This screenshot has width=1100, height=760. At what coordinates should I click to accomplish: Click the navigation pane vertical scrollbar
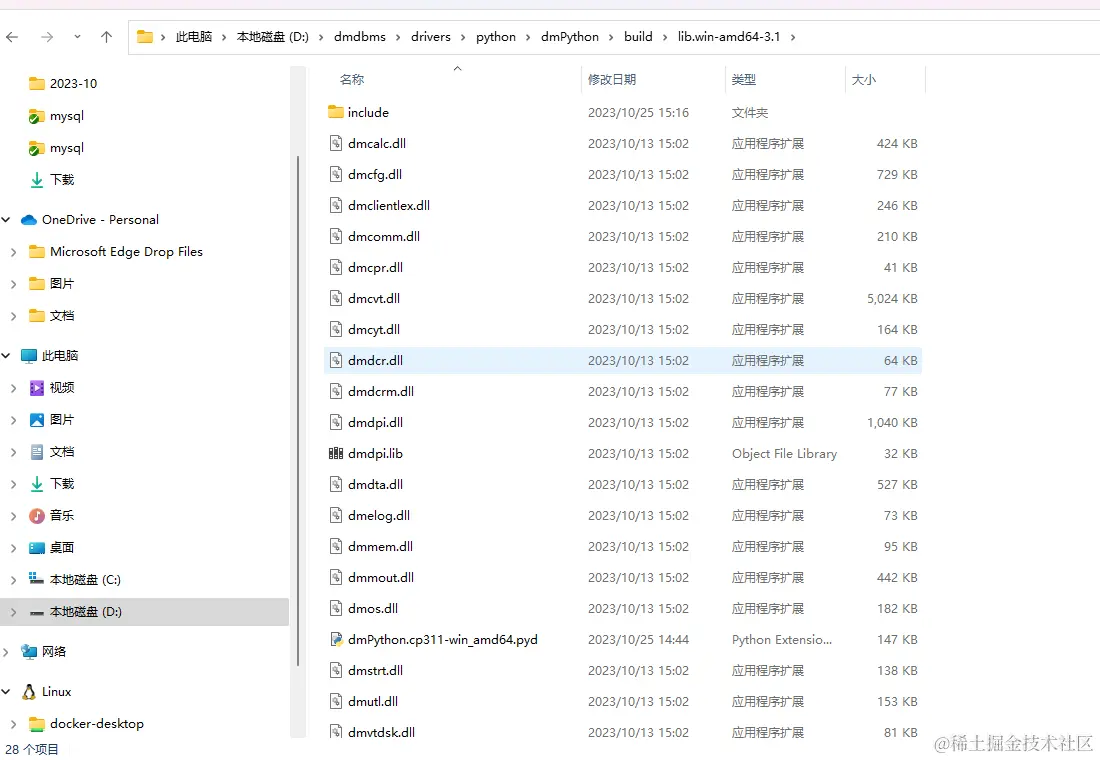[x=298, y=411]
